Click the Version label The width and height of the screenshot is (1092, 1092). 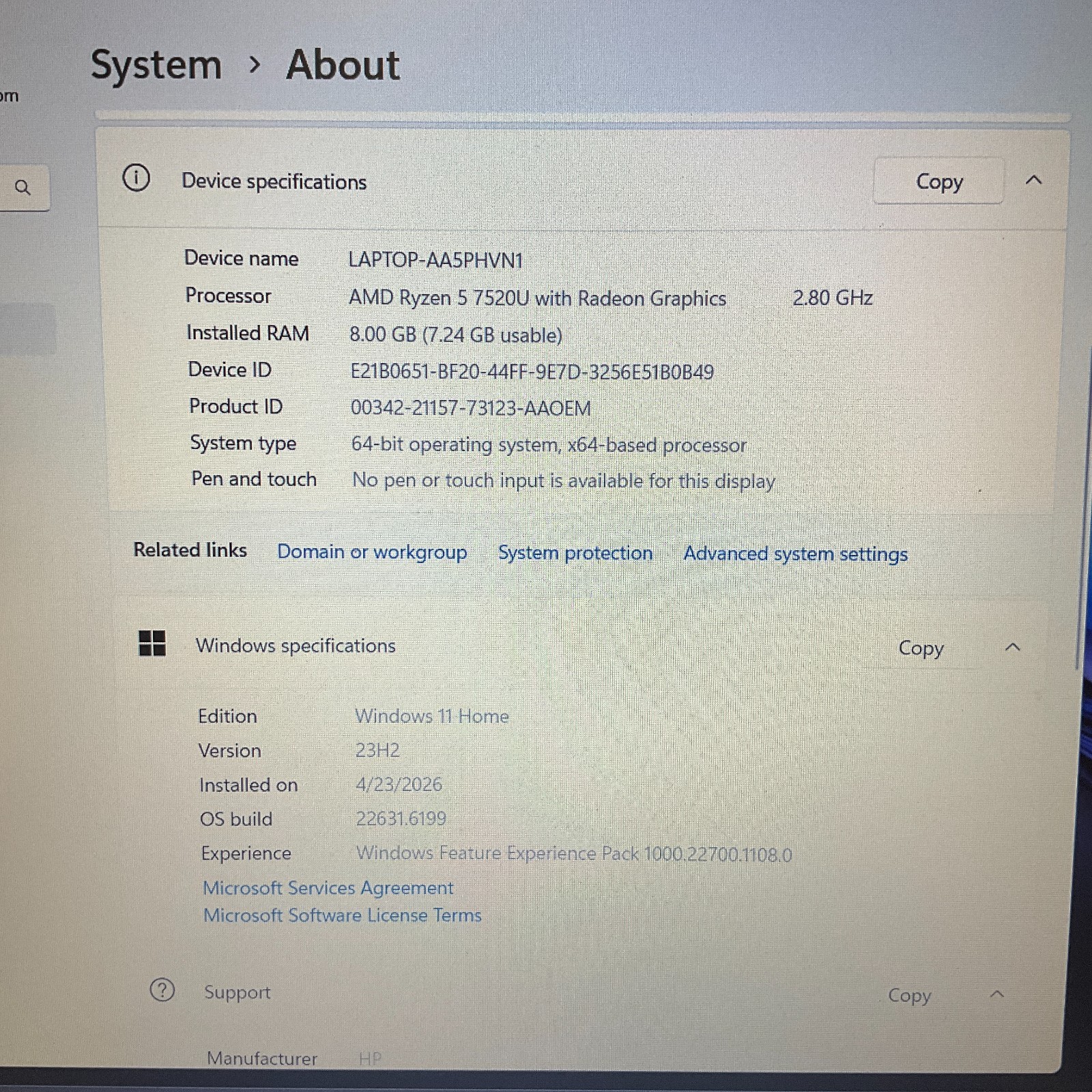click(x=229, y=750)
